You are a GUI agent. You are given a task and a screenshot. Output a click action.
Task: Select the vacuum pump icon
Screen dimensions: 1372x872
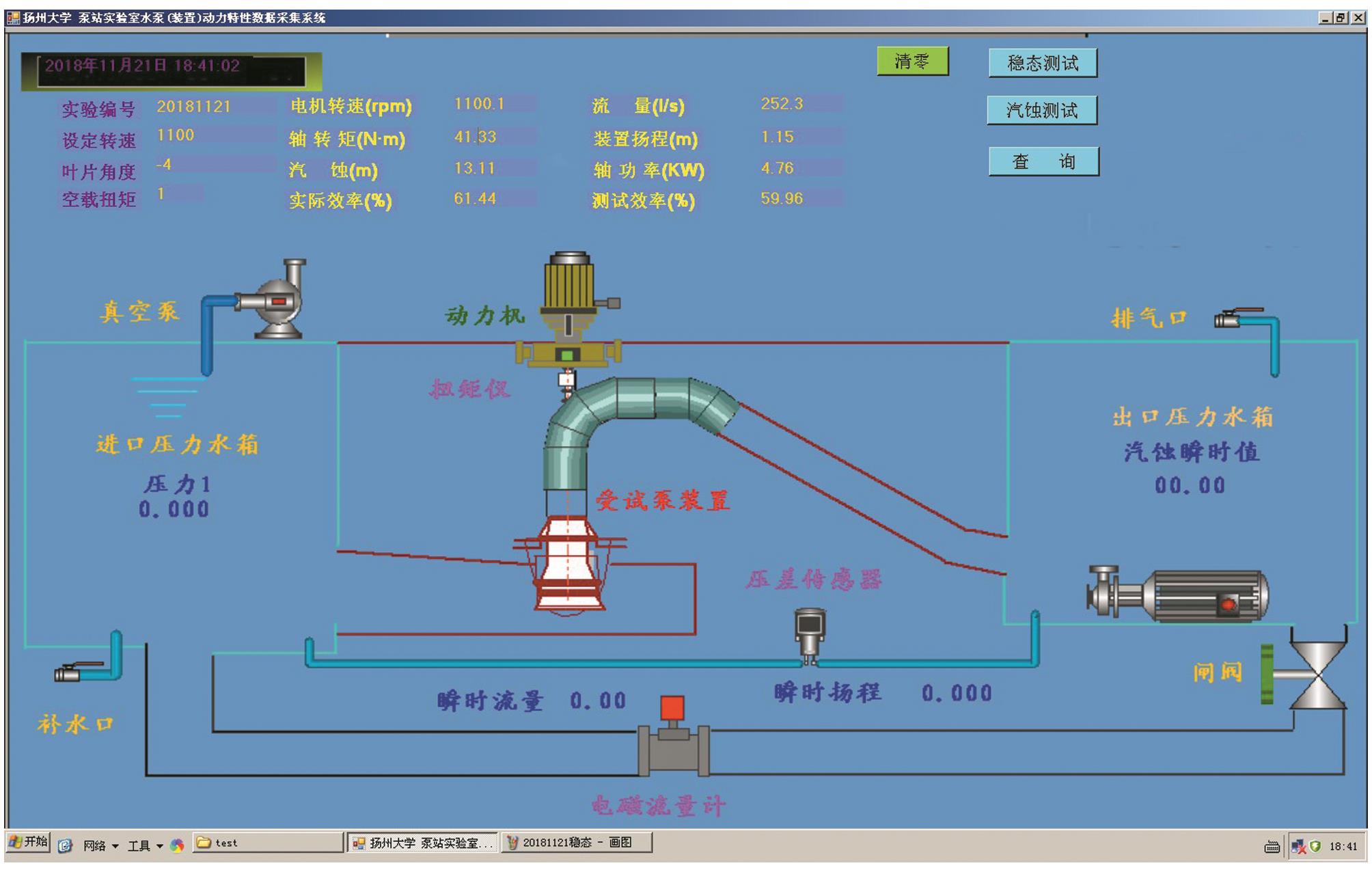pyautogui.click(x=278, y=300)
